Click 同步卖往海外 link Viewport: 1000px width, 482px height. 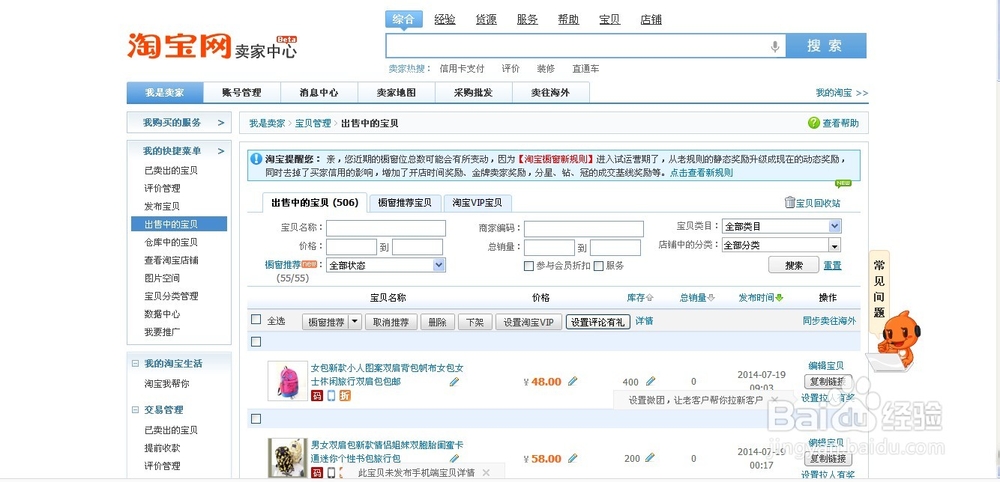tap(829, 321)
